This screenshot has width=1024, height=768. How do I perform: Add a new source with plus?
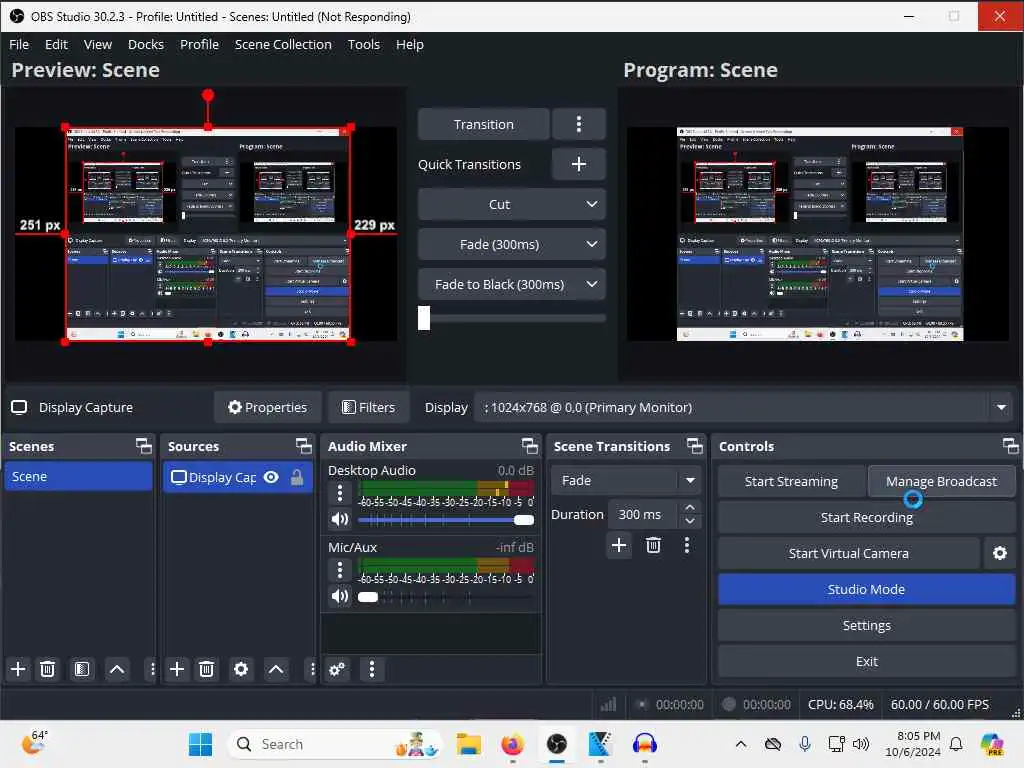(177, 669)
